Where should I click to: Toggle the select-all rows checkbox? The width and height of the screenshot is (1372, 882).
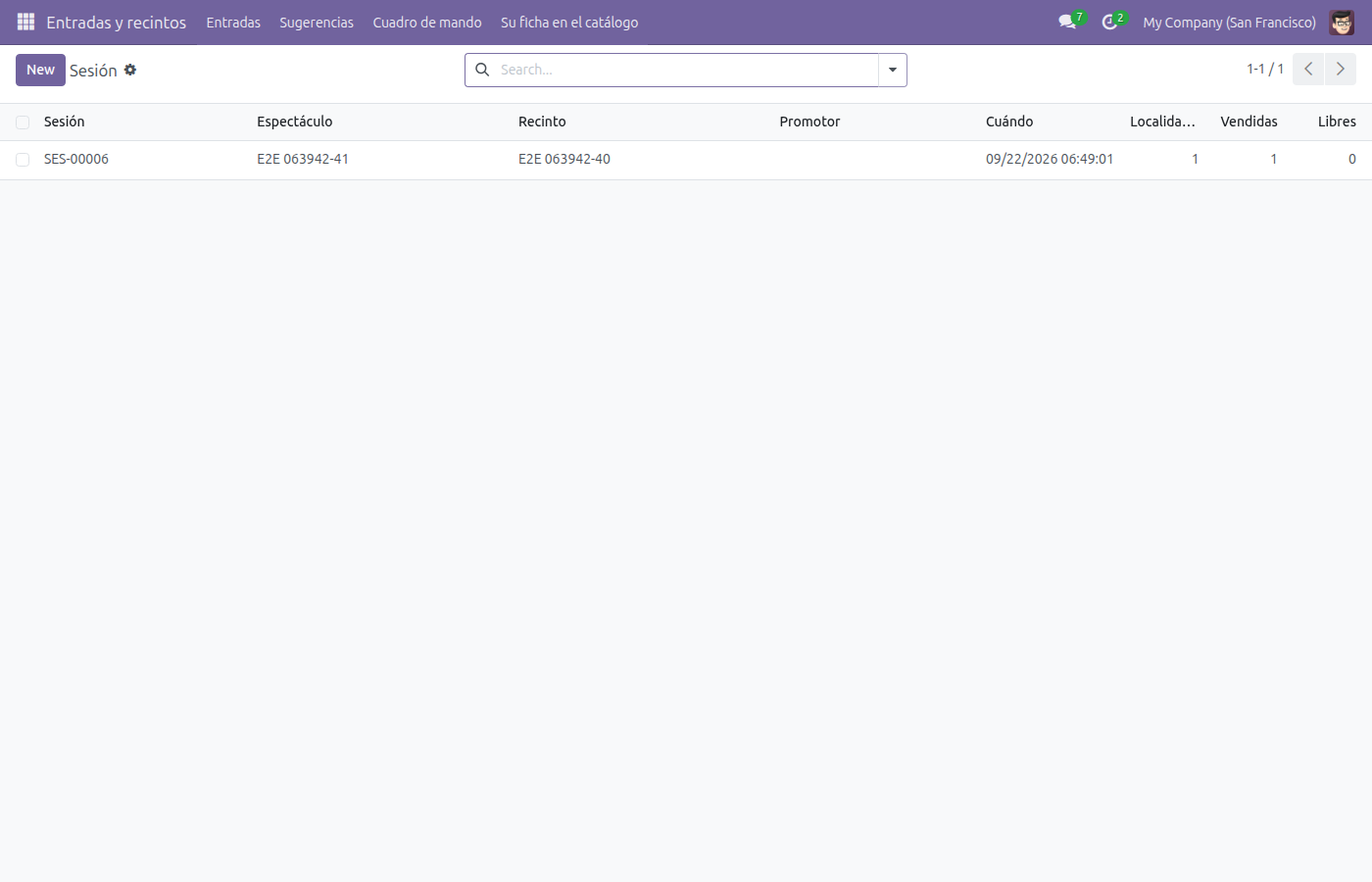pyautogui.click(x=23, y=122)
